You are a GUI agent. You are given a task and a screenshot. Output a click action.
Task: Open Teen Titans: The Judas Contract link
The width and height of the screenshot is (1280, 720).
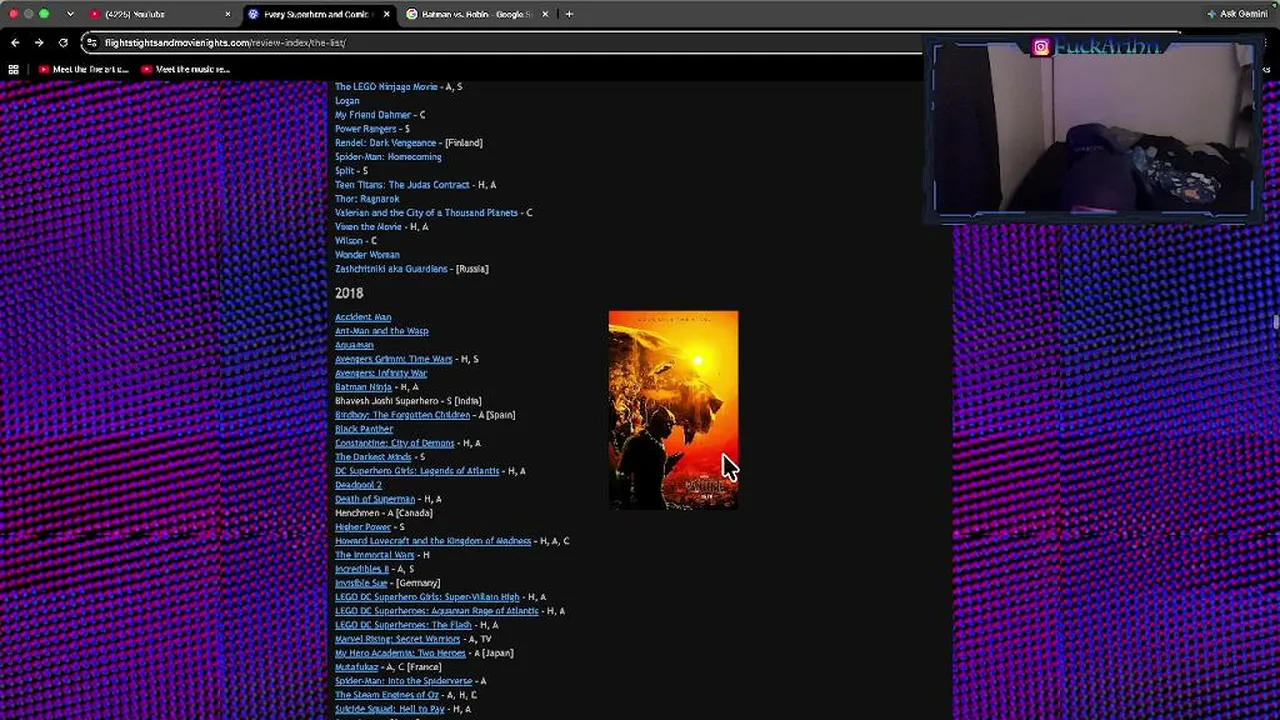(x=402, y=185)
